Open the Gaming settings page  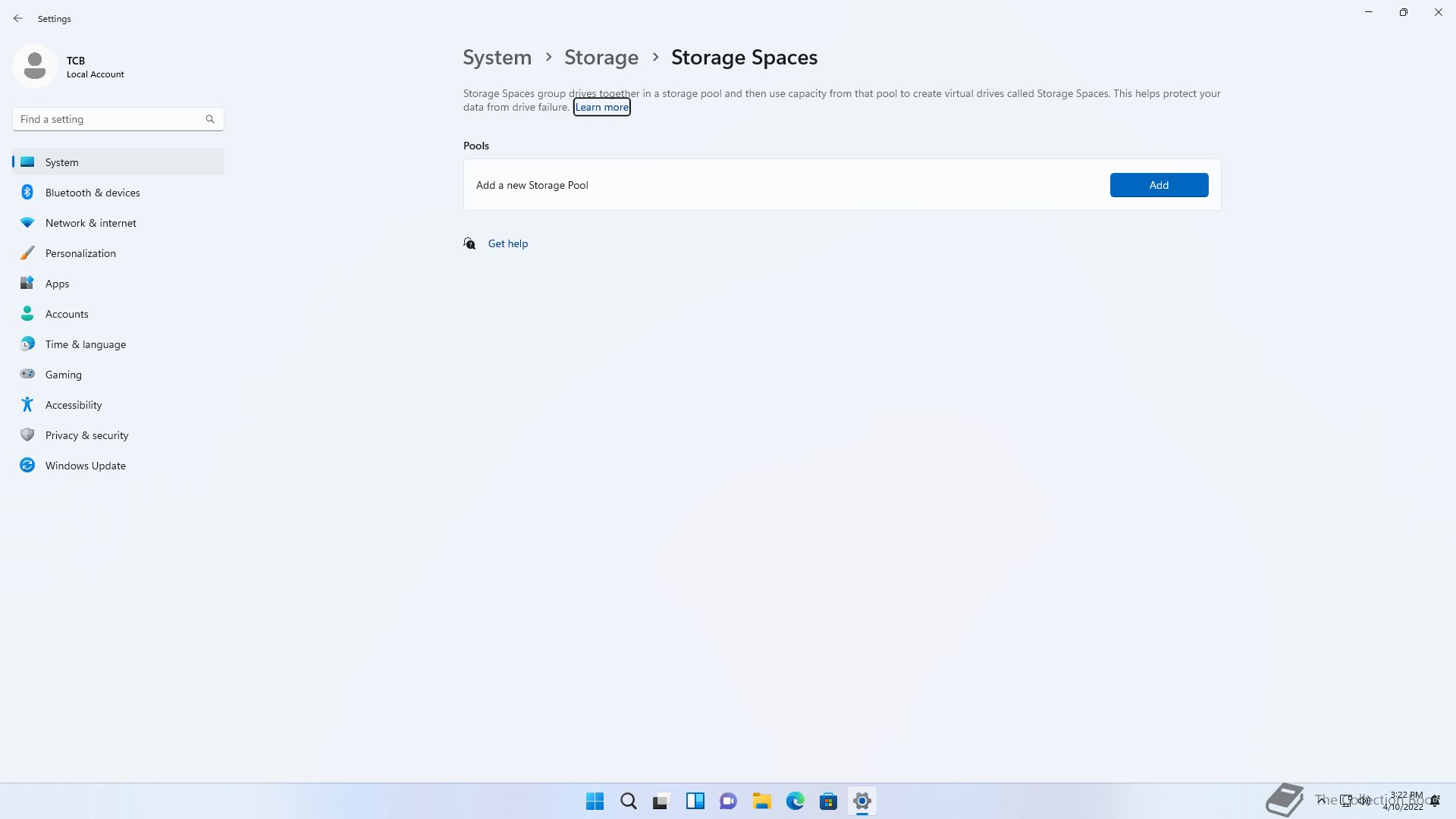pos(118,375)
